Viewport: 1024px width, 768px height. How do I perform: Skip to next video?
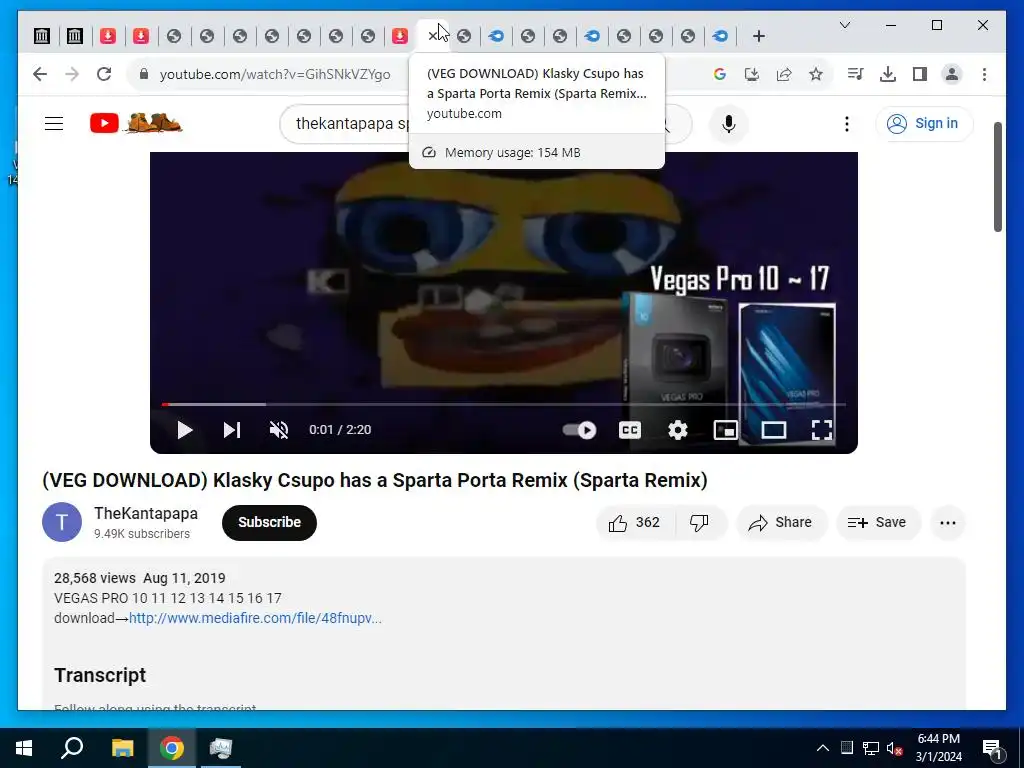[232, 430]
